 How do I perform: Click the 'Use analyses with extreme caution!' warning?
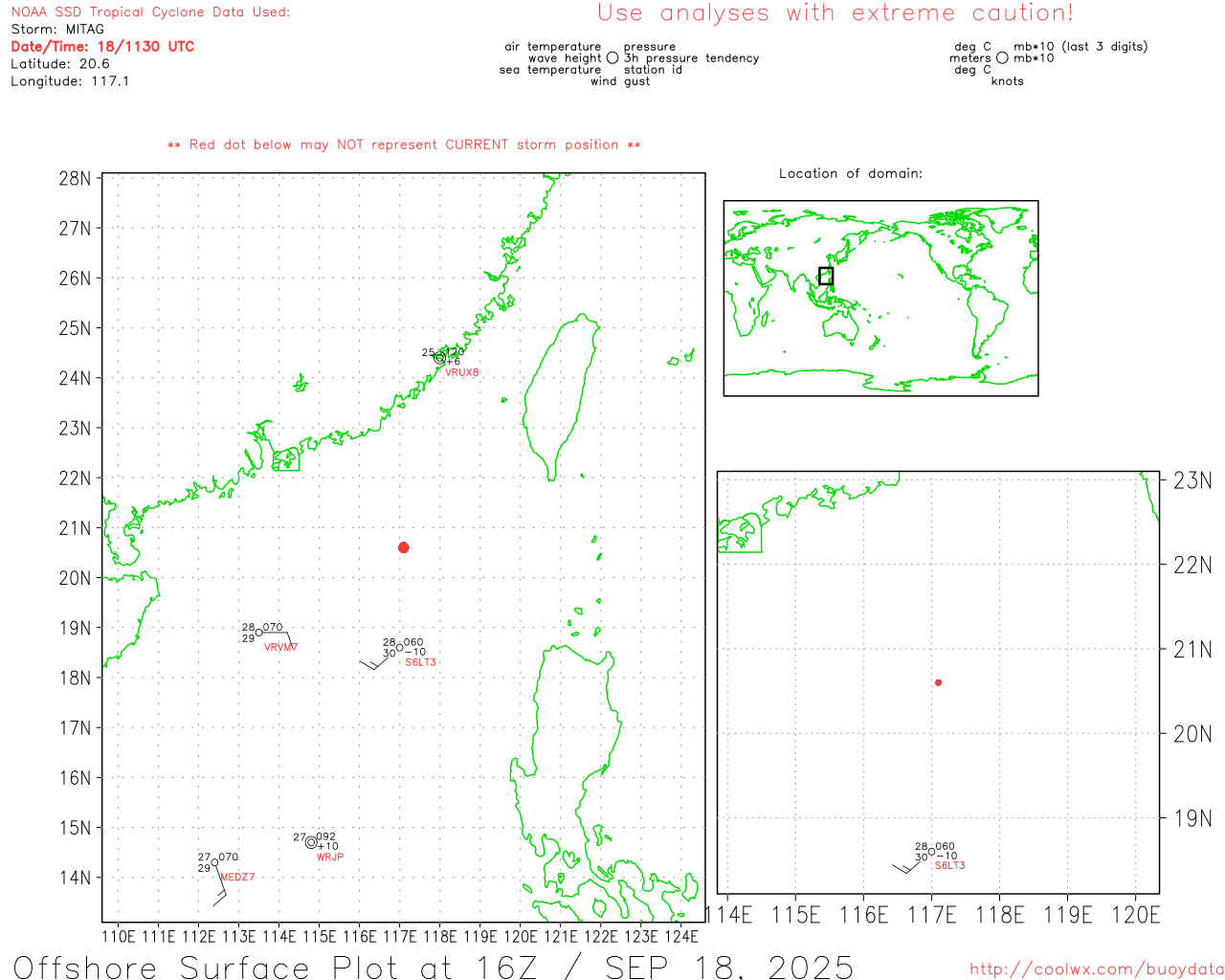pyautogui.click(x=835, y=12)
